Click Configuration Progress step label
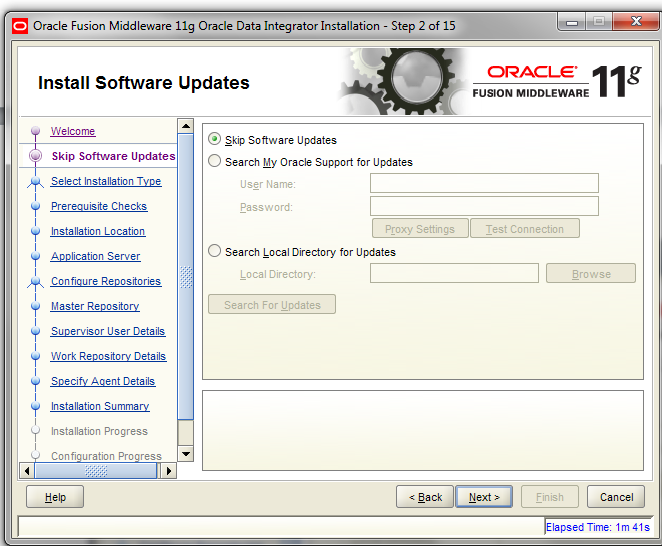 [x=106, y=456]
